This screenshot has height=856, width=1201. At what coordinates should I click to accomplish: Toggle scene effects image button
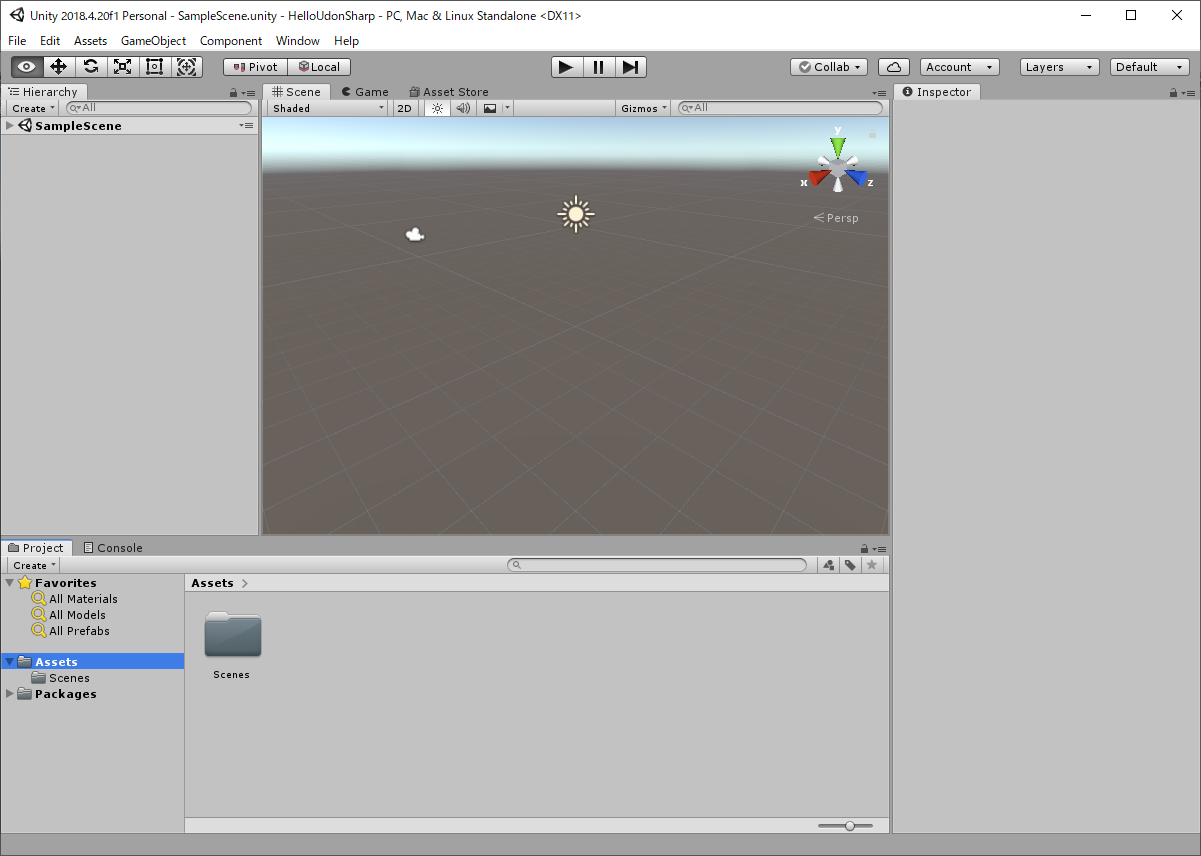[x=490, y=108]
